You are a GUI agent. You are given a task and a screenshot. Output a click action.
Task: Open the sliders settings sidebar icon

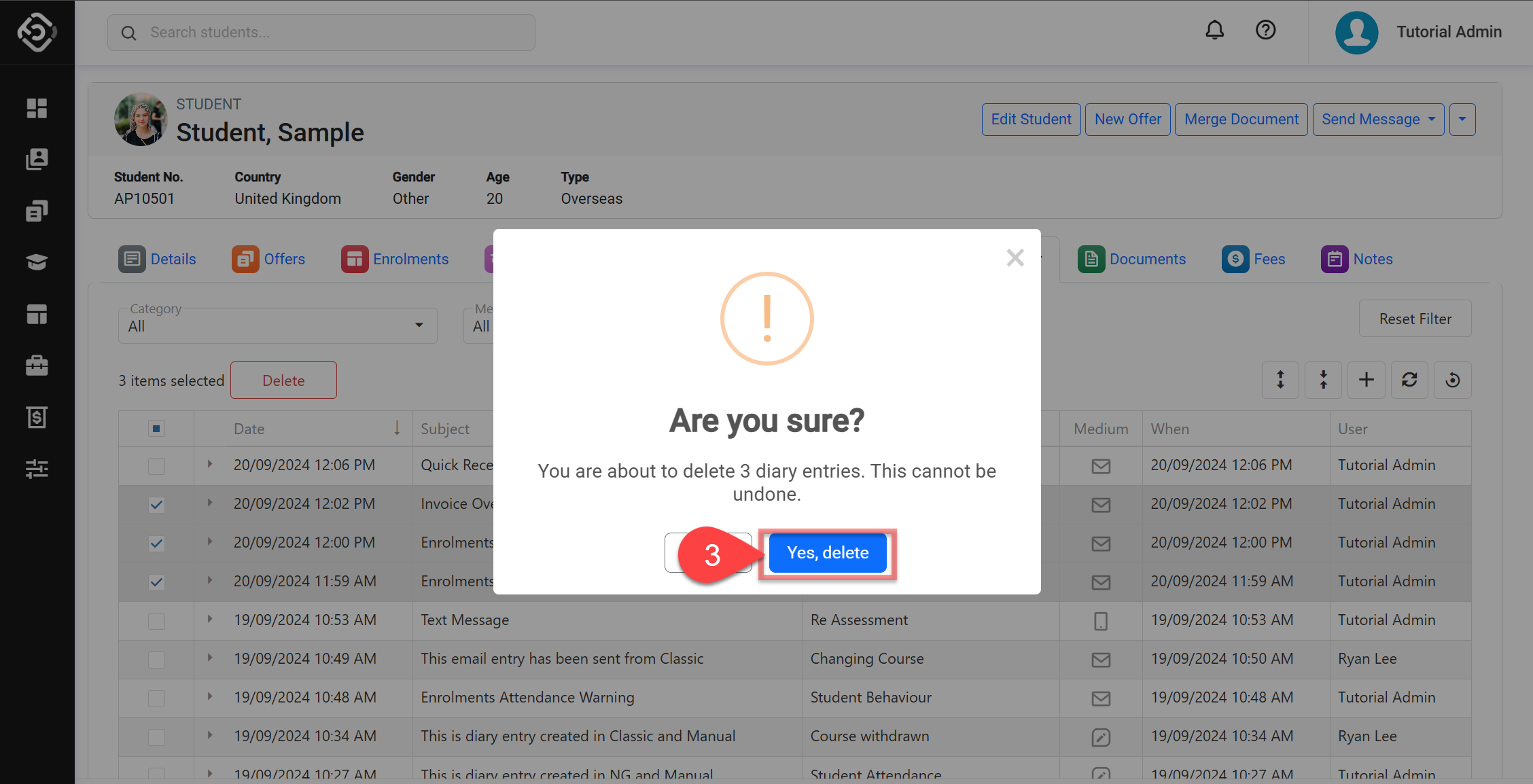coord(37,469)
